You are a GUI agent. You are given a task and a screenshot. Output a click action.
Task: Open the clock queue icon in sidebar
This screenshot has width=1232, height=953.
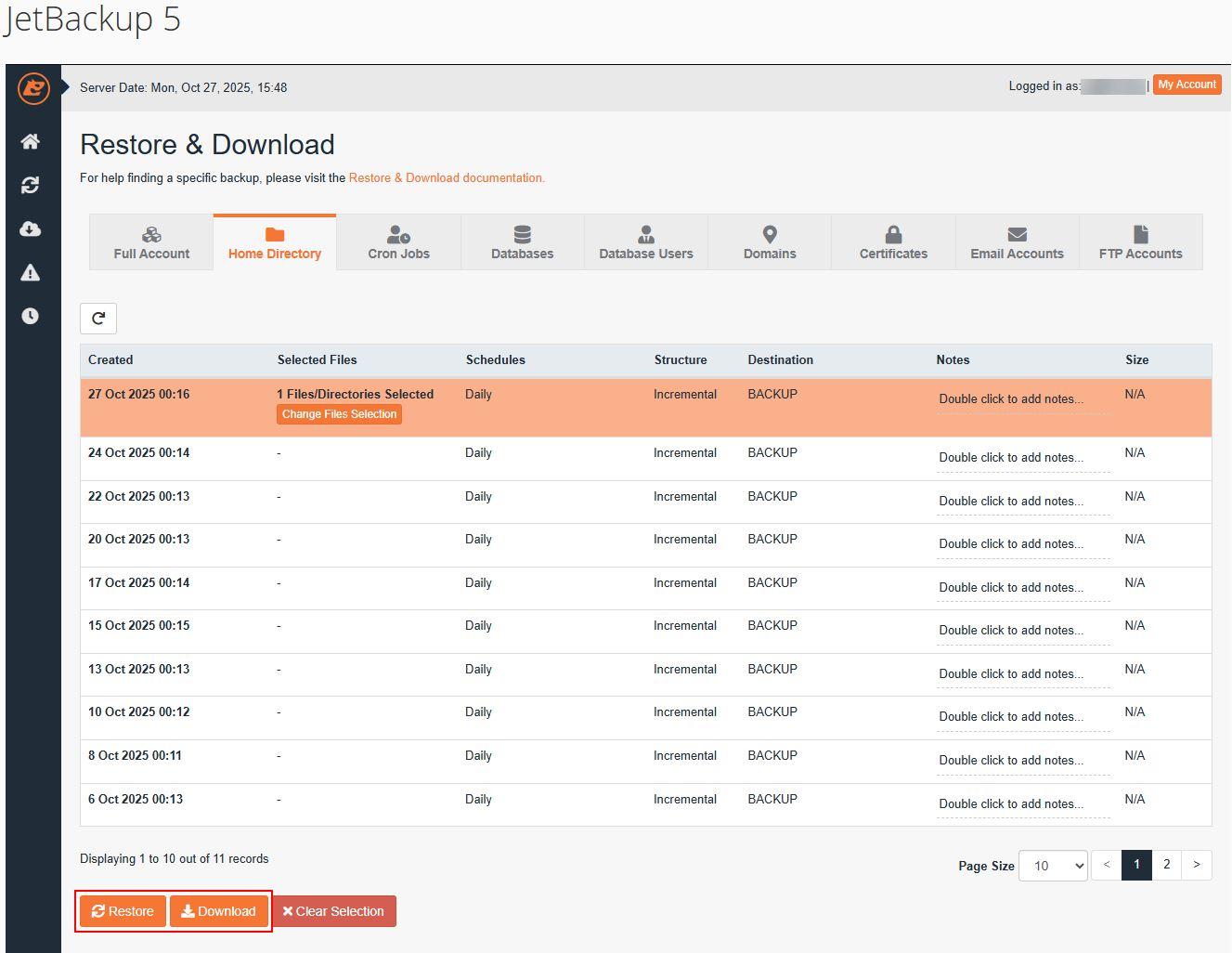(31, 316)
